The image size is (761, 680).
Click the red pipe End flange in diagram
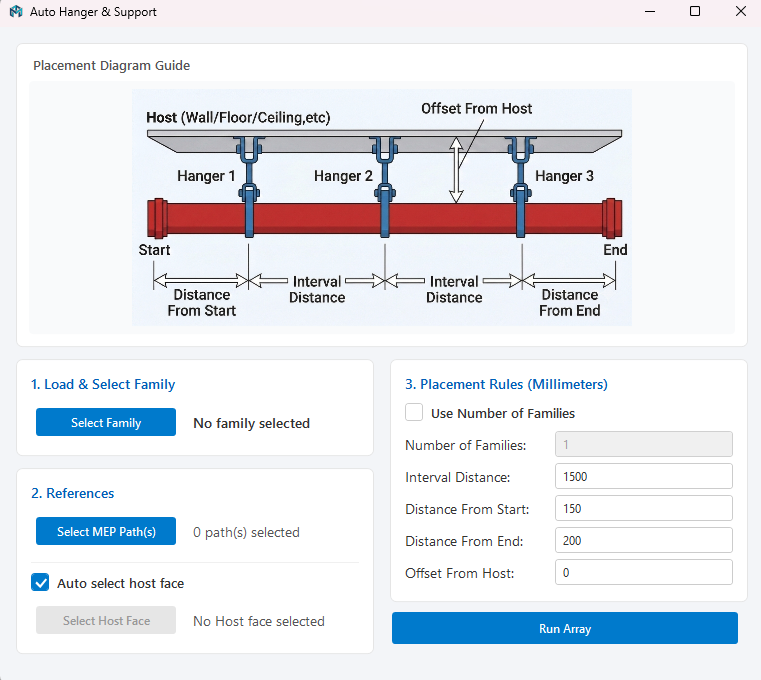tap(612, 218)
